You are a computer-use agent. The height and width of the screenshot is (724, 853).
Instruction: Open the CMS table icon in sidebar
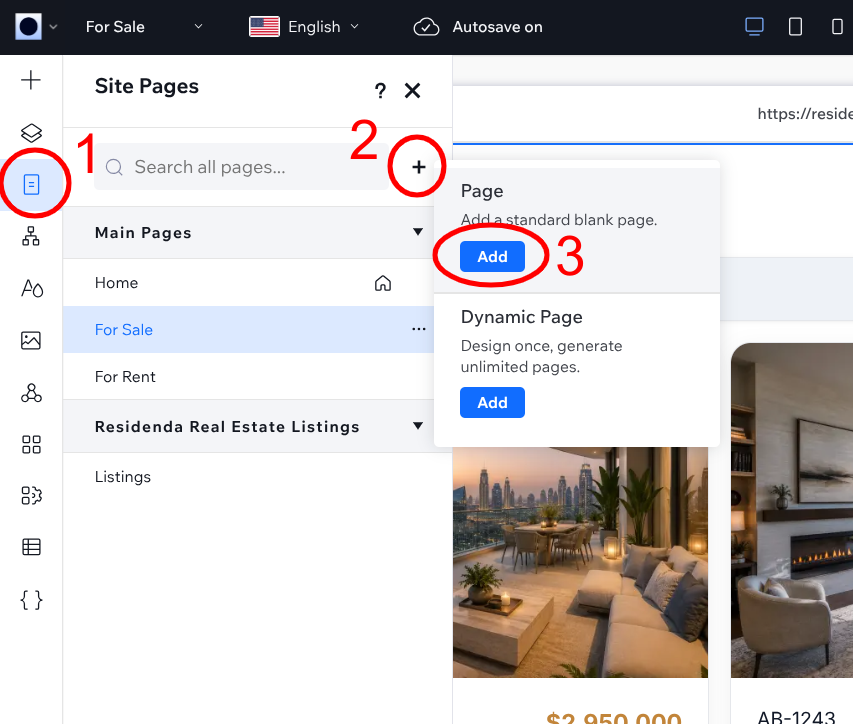[31, 547]
